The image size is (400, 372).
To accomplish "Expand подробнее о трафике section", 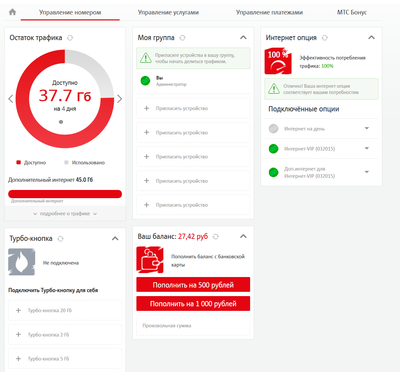I will pos(65,214).
